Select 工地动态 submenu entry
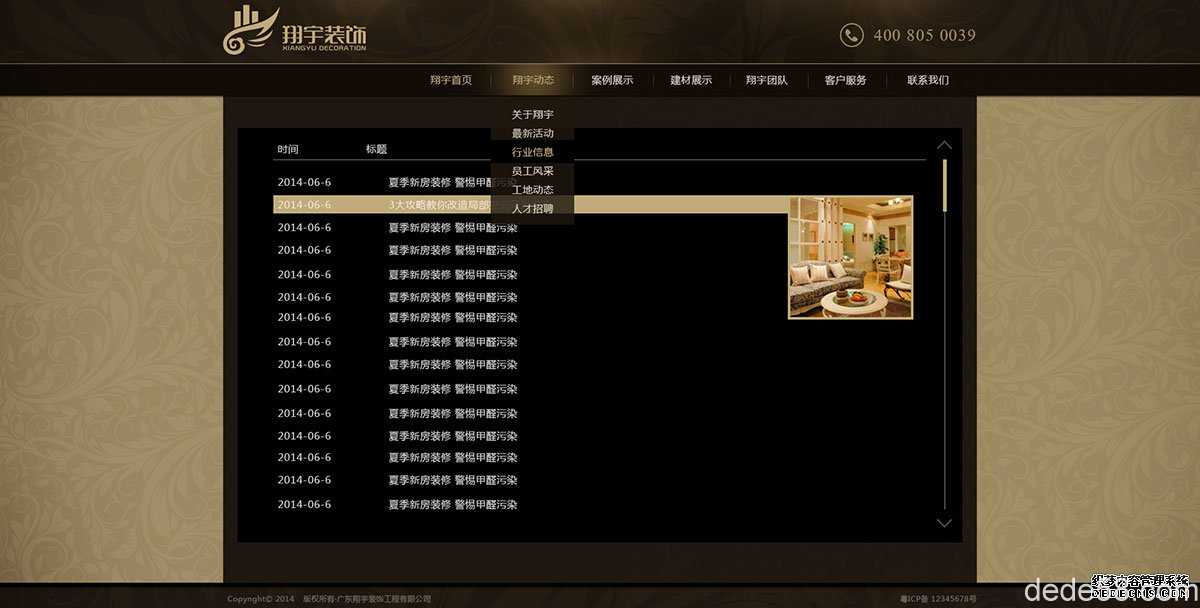The image size is (1200, 608). click(x=533, y=190)
